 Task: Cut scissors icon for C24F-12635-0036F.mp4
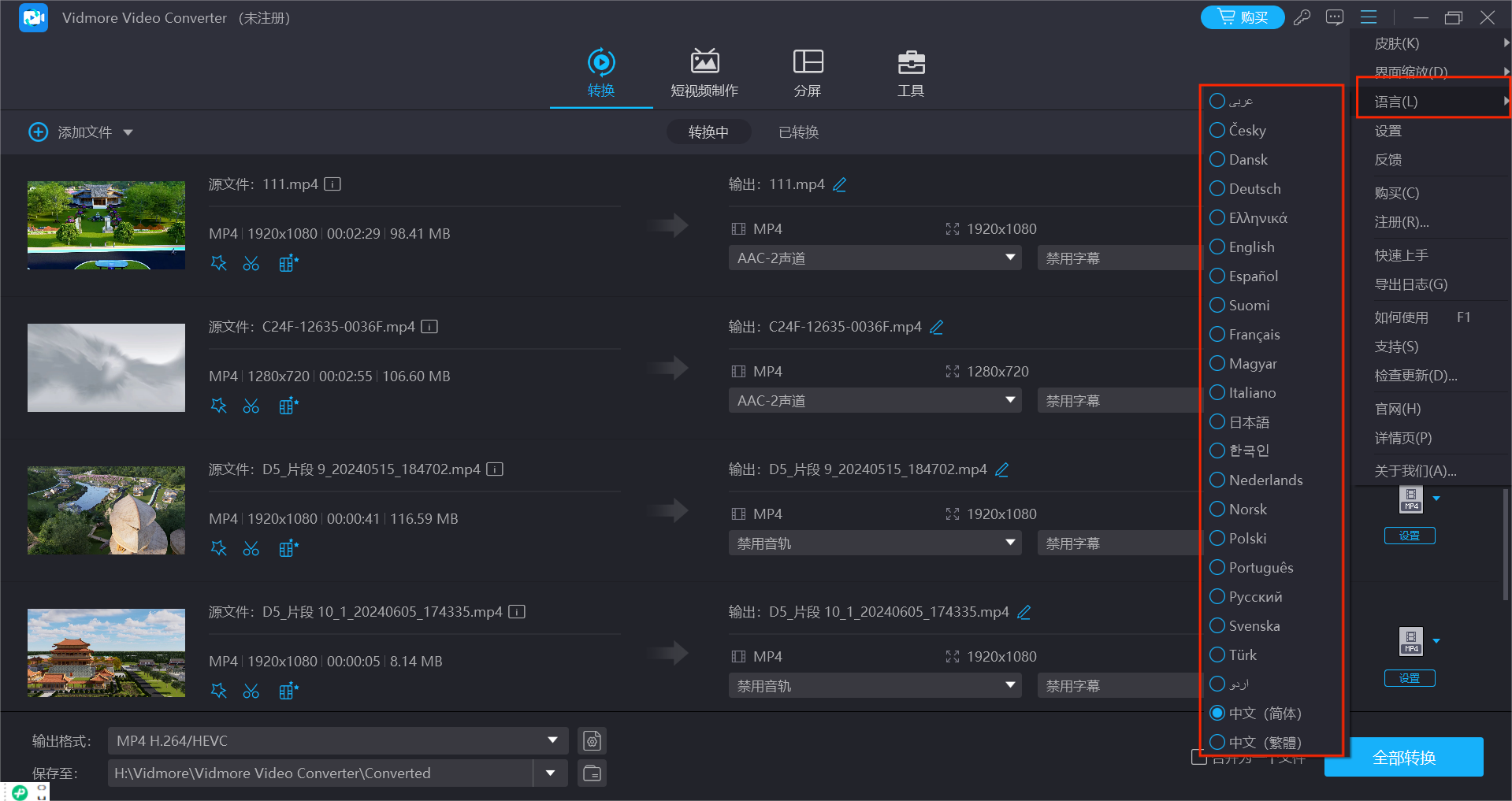[251, 406]
